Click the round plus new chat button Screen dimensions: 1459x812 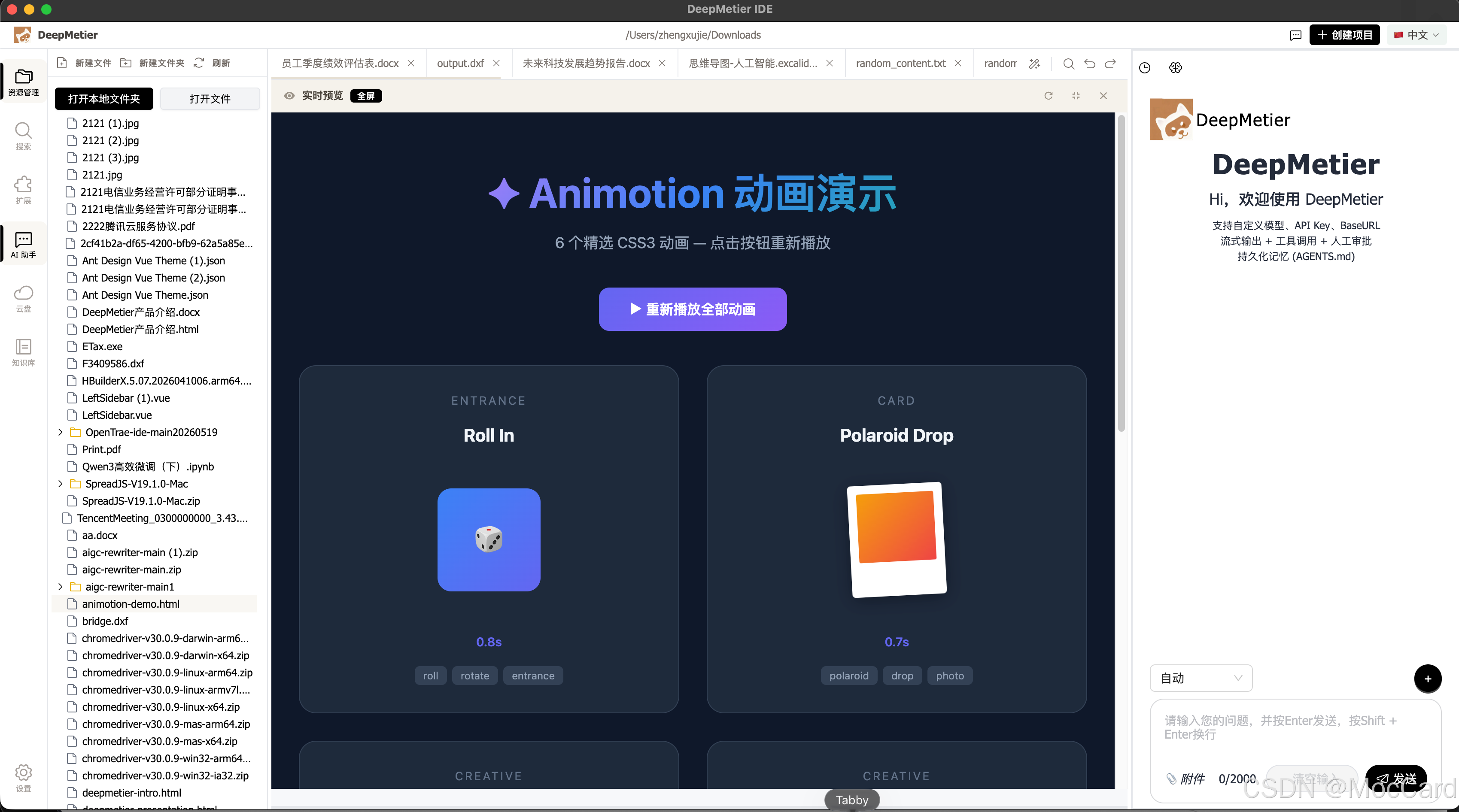tap(1428, 679)
